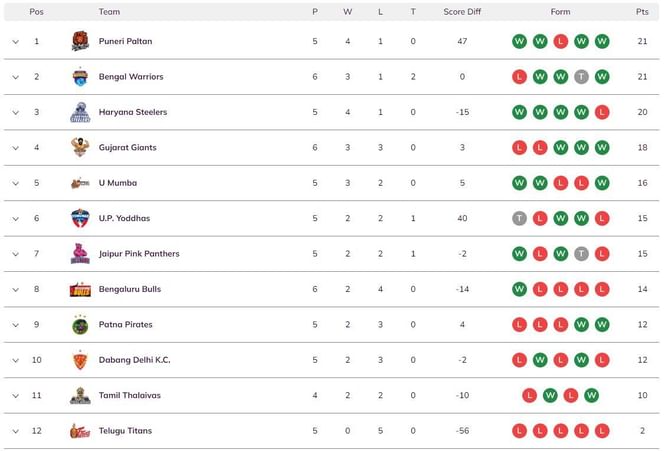Image resolution: width=668 pixels, height=451 pixels.
Task: Expand the Dabang Delhi K.C. row
Action: 16,360
